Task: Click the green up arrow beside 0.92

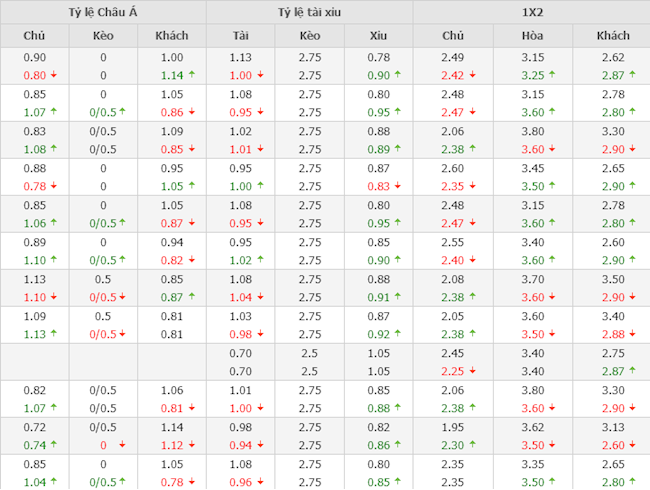Action: pos(397,334)
